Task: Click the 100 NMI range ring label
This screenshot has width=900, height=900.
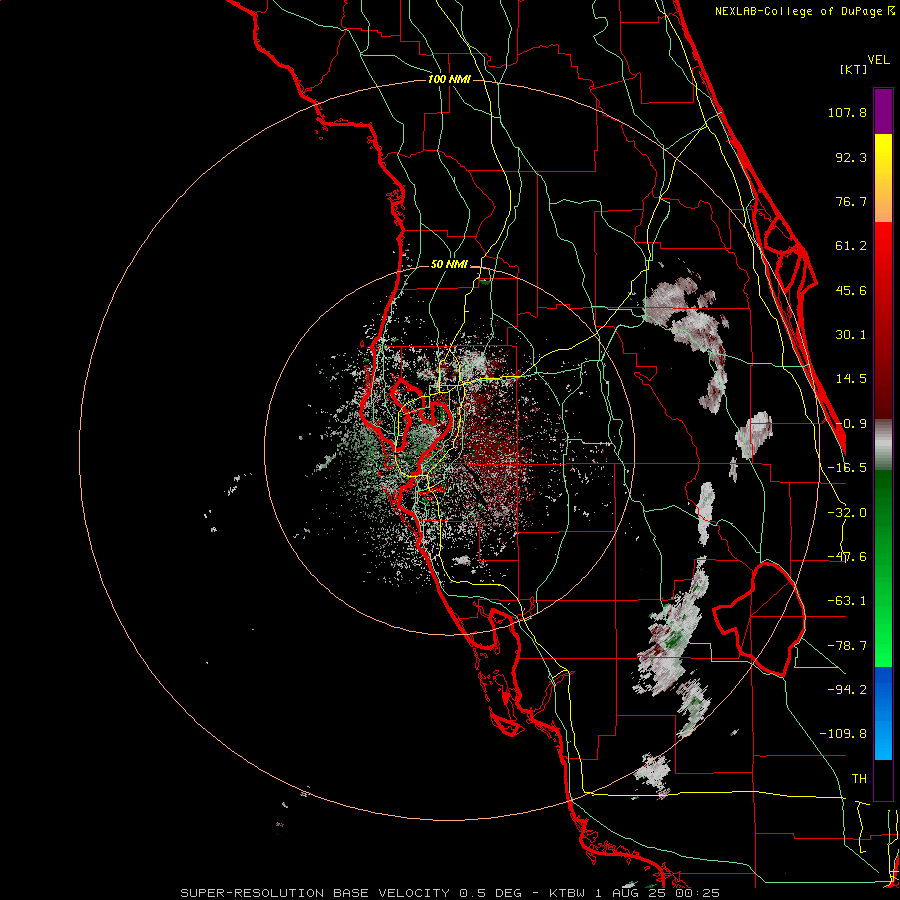Action: (x=449, y=79)
